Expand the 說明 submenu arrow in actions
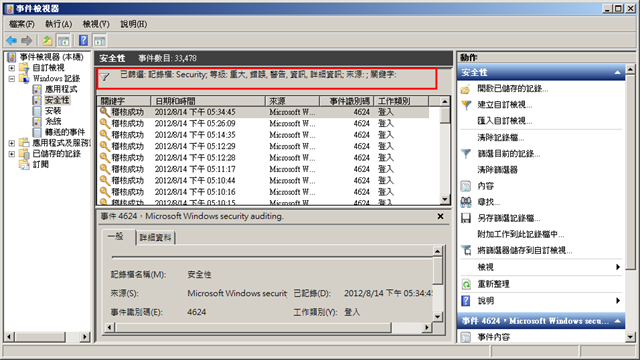 coord(618,301)
